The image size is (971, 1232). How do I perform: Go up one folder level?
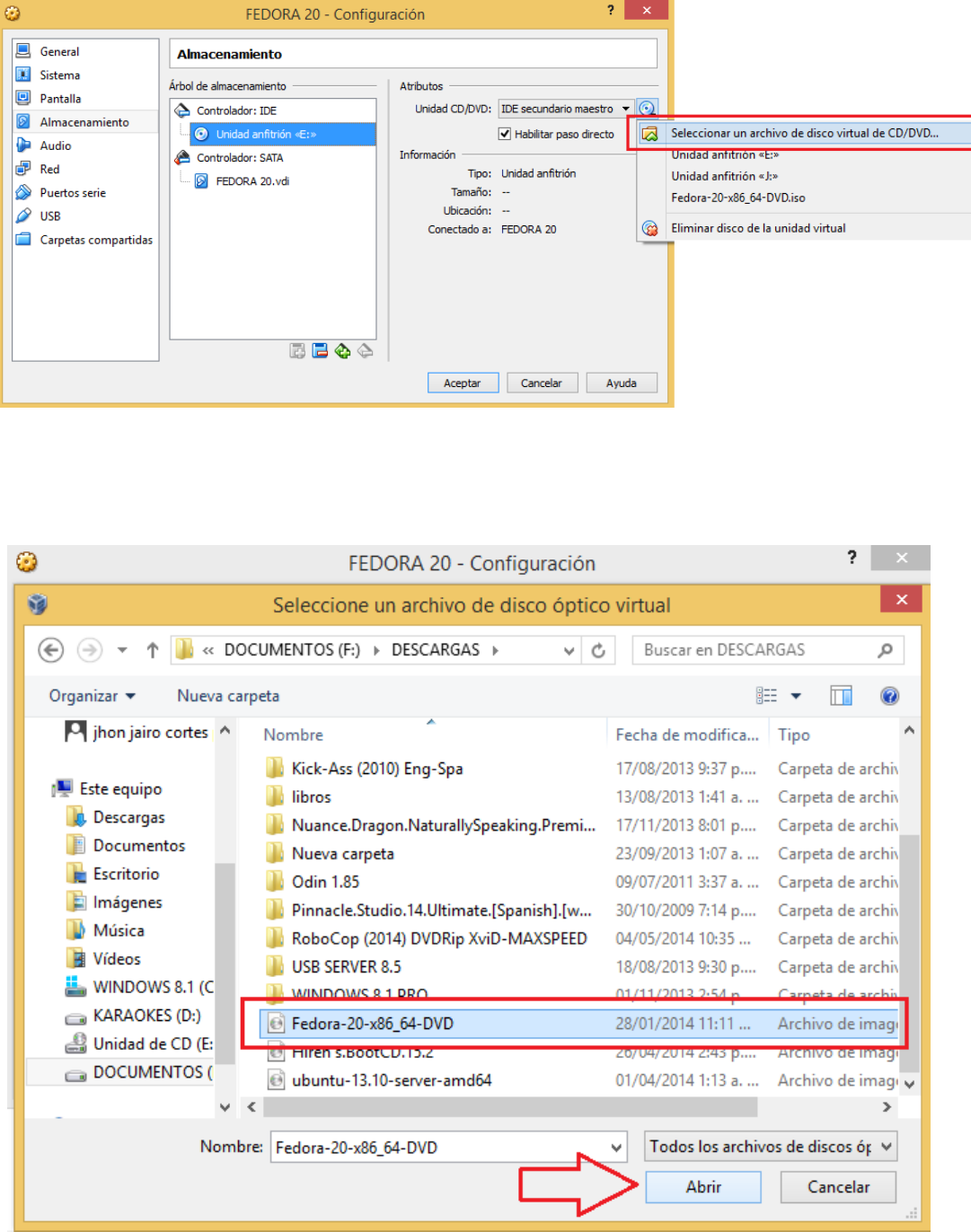click(153, 649)
